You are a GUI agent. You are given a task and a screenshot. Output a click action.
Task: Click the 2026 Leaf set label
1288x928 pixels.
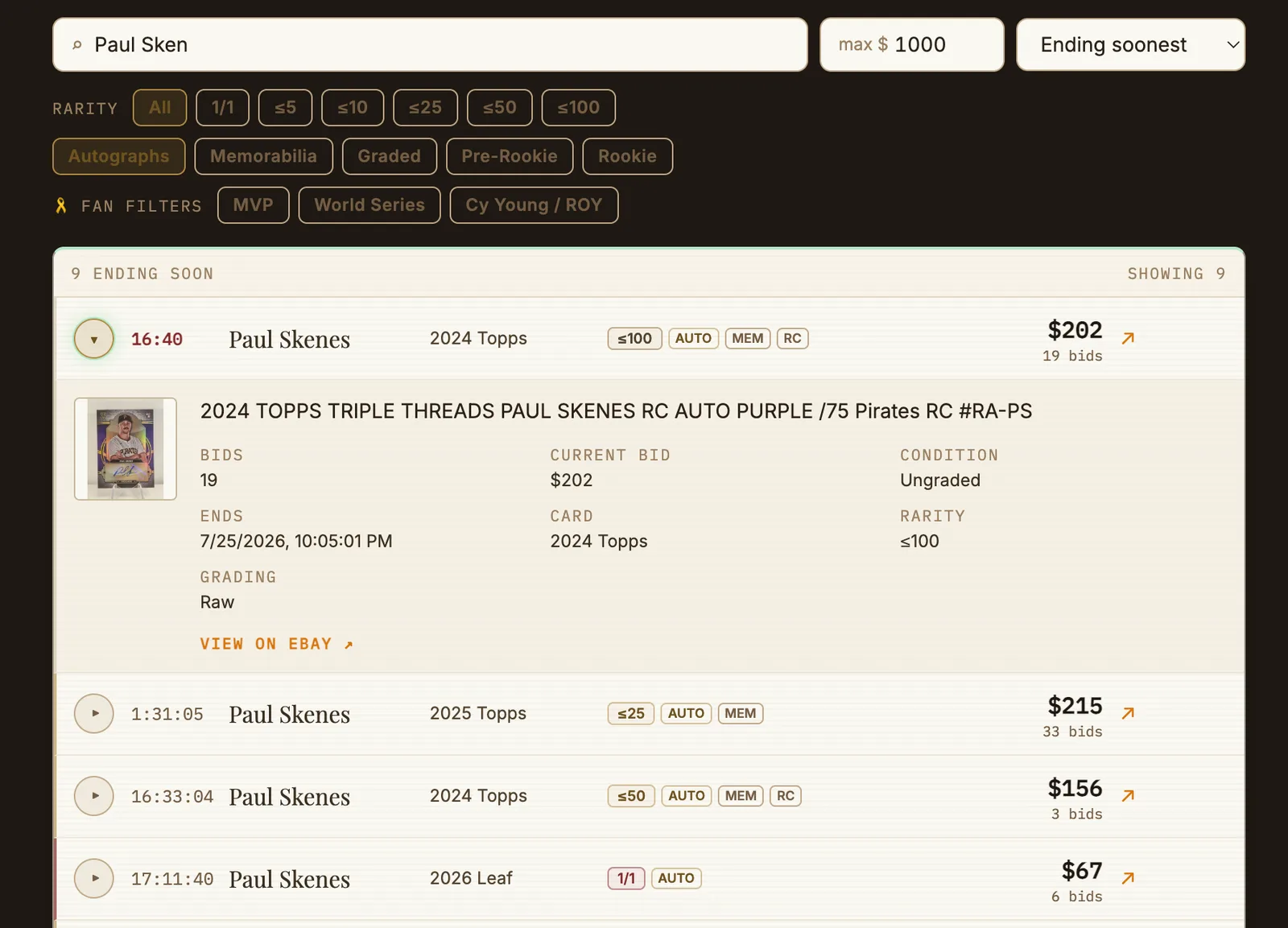471,878
